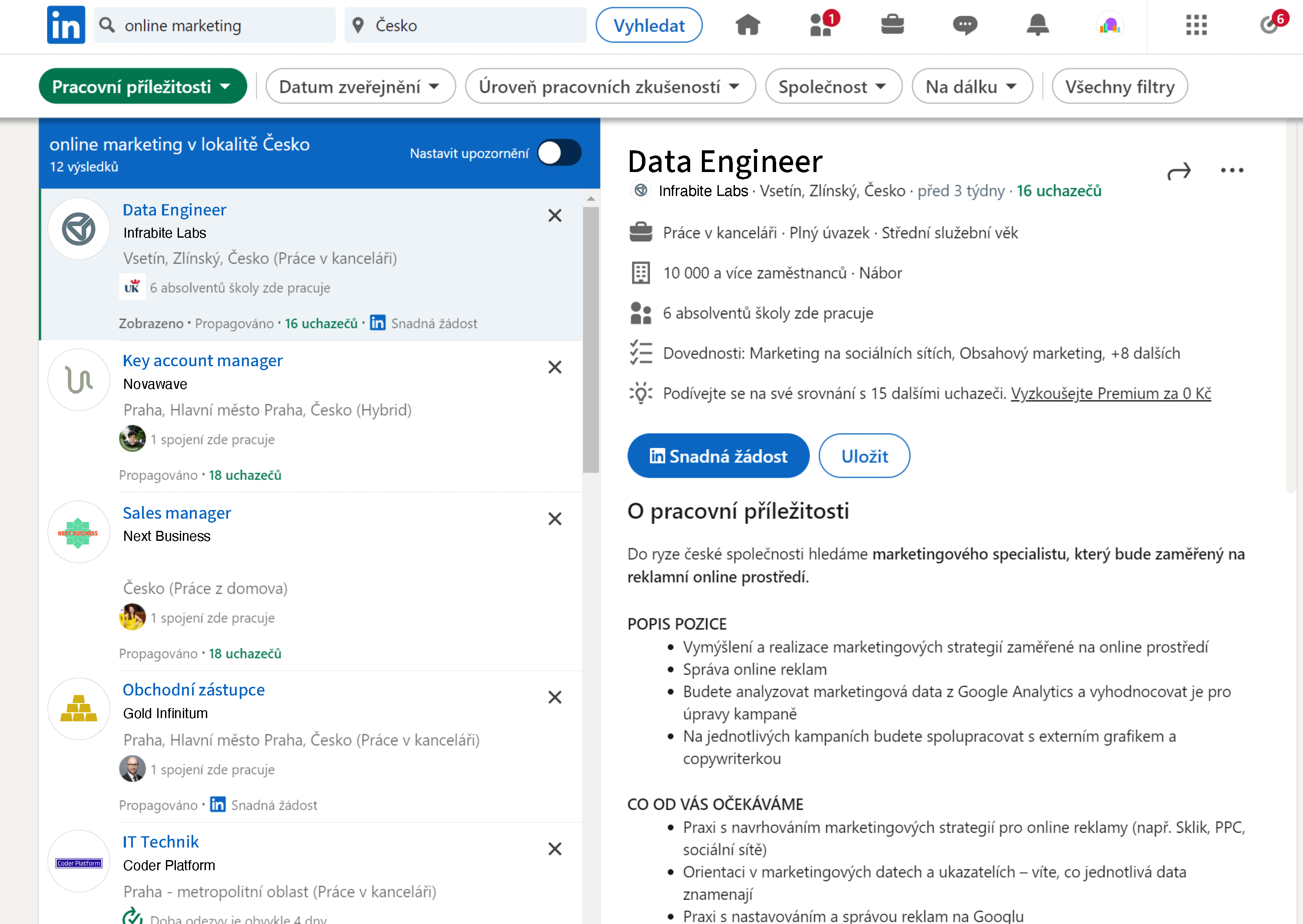Click "18 uchazečů" under Novawave
The image size is (1303, 924).
(245, 475)
